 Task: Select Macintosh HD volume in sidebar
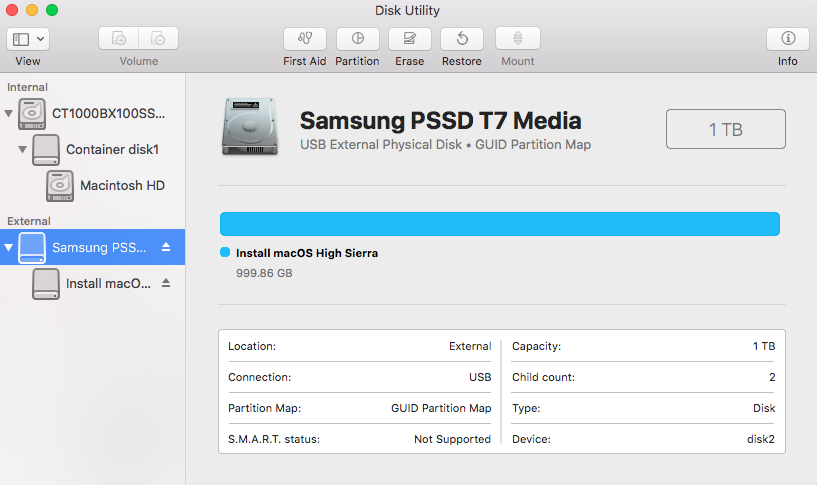point(122,185)
